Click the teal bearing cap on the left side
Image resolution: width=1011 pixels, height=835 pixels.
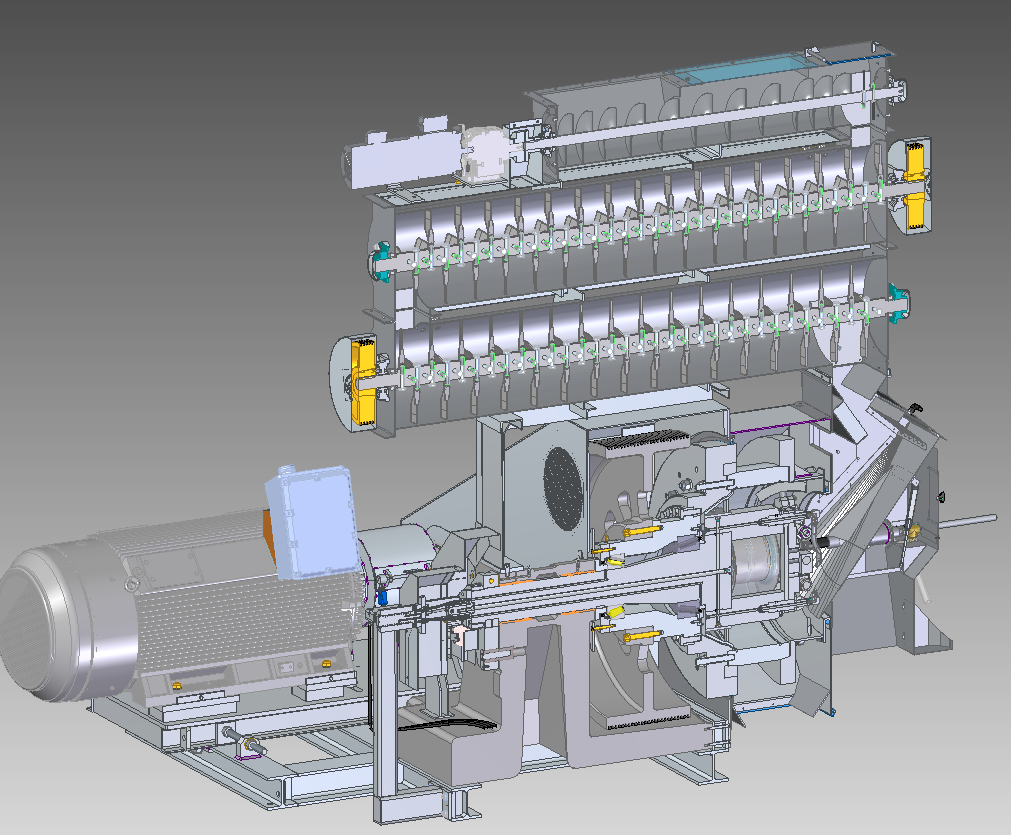click(382, 263)
